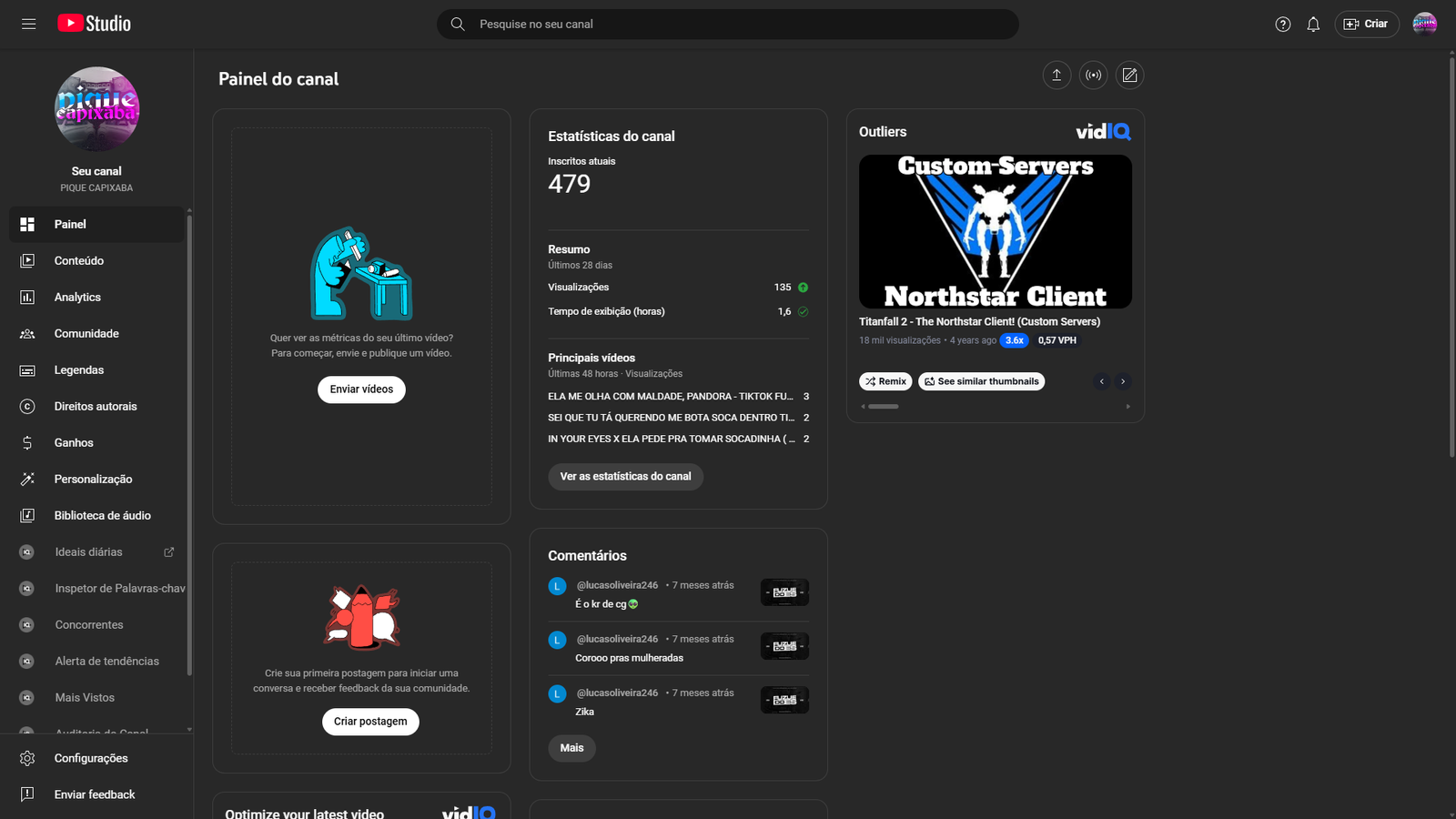Open video 'IN YOUR EYES X ELA PEDE'
The height and width of the screenshot is (819, 1456).
pyautogui.click(x=671, y=439)
